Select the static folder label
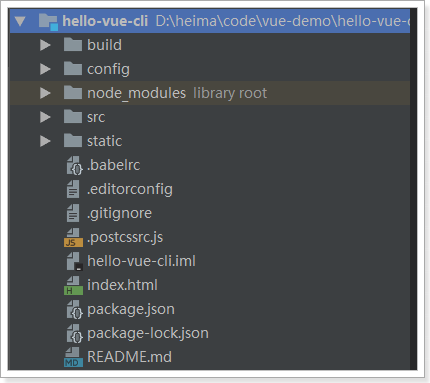The image size is (430, 383). [x=104, y=141]
